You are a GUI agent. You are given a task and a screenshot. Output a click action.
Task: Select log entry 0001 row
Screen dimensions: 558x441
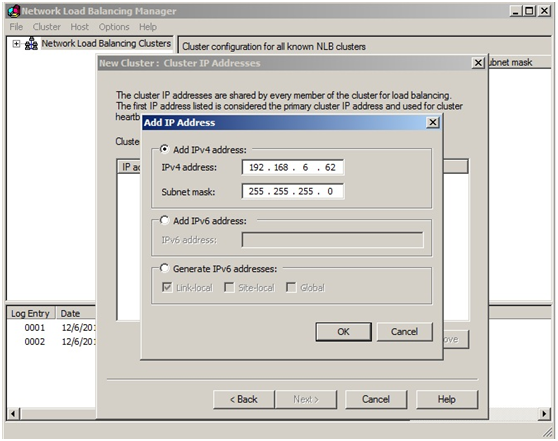(x=52, y=327)
